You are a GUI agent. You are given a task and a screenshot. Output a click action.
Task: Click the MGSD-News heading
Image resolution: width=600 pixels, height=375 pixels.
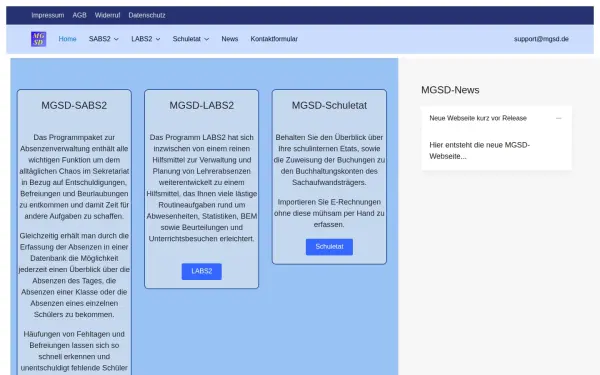click(450, 90)
